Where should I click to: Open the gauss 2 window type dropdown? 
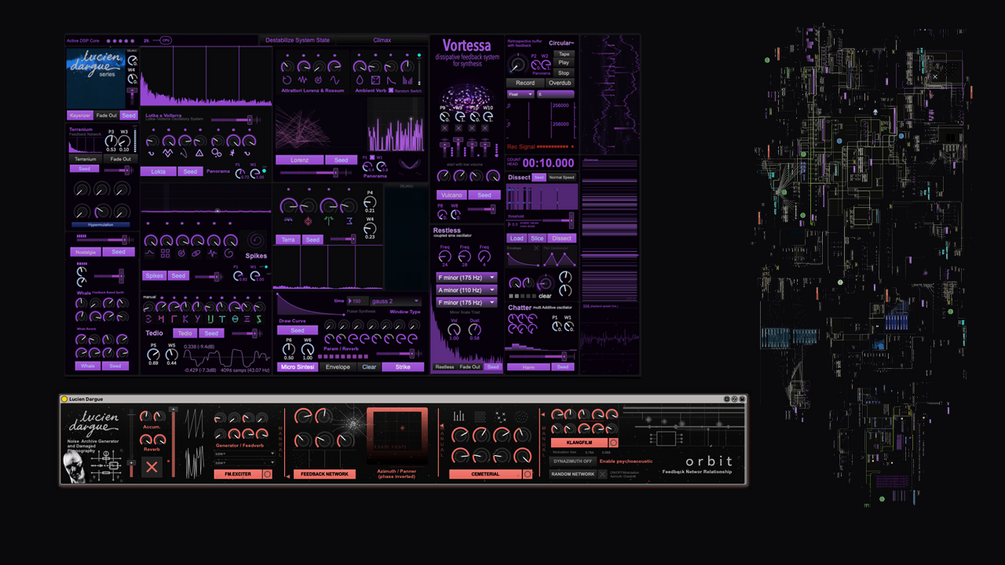pyautogui.click(x=395, y=301)
